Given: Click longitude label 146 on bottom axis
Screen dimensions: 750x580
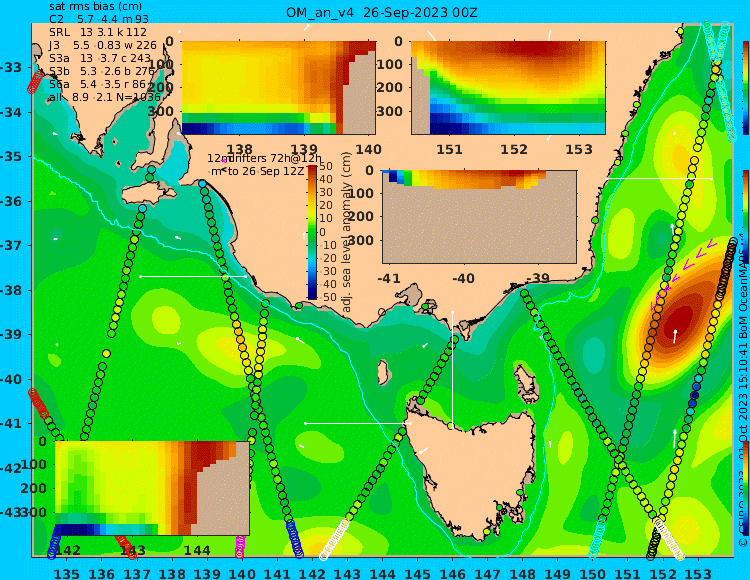Looking at the screenshot, I should tap(452, 573).
